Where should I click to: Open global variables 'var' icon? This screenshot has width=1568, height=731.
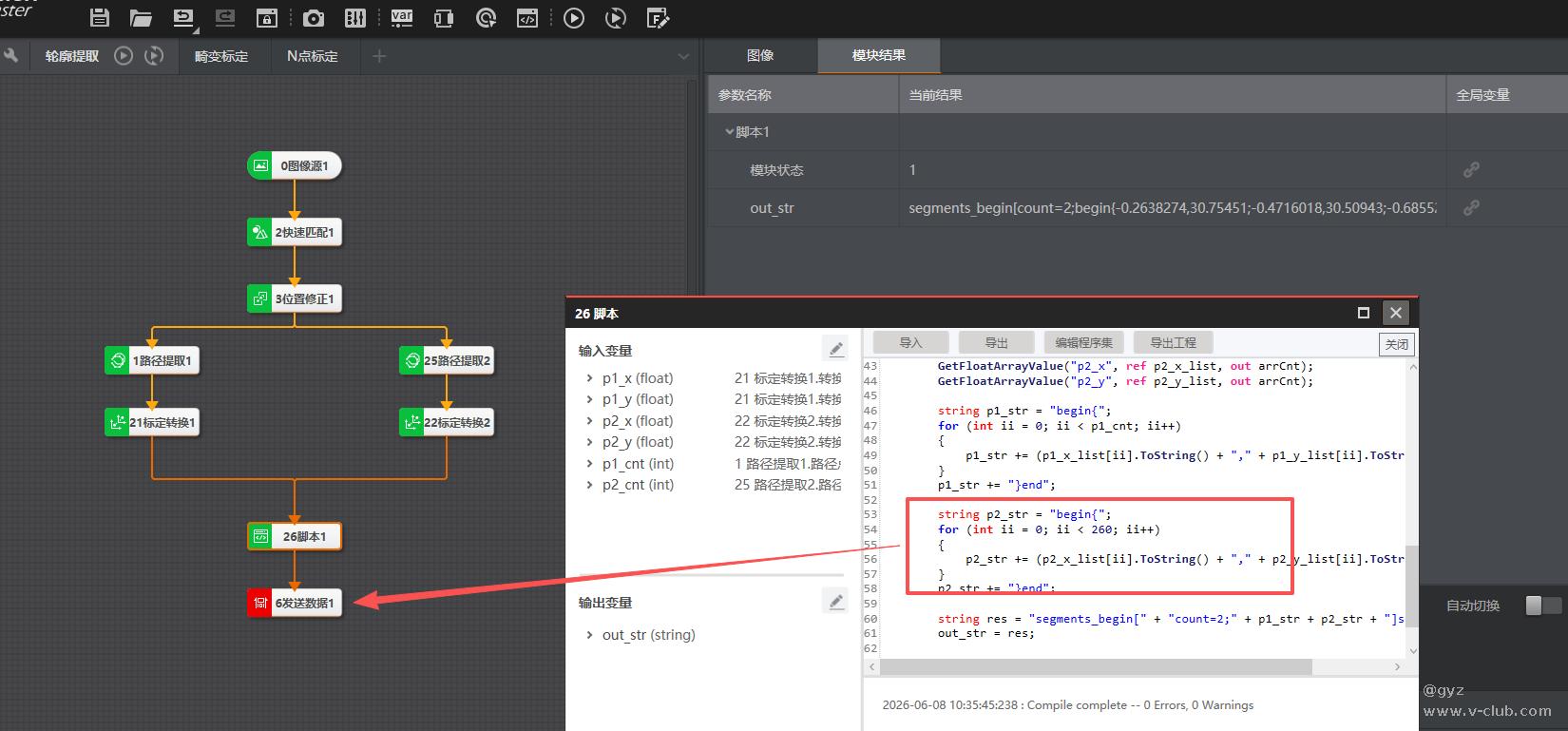(401, 18)
